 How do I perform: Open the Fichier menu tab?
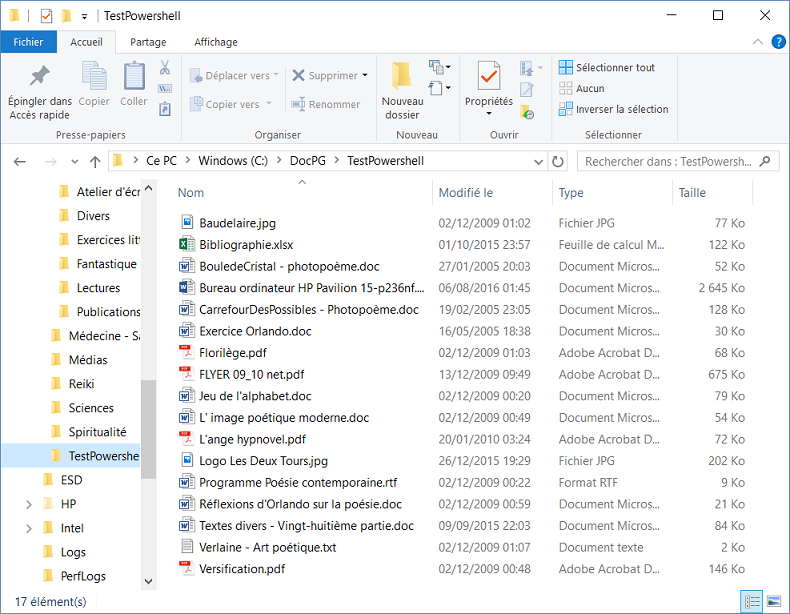click(28, 42)
